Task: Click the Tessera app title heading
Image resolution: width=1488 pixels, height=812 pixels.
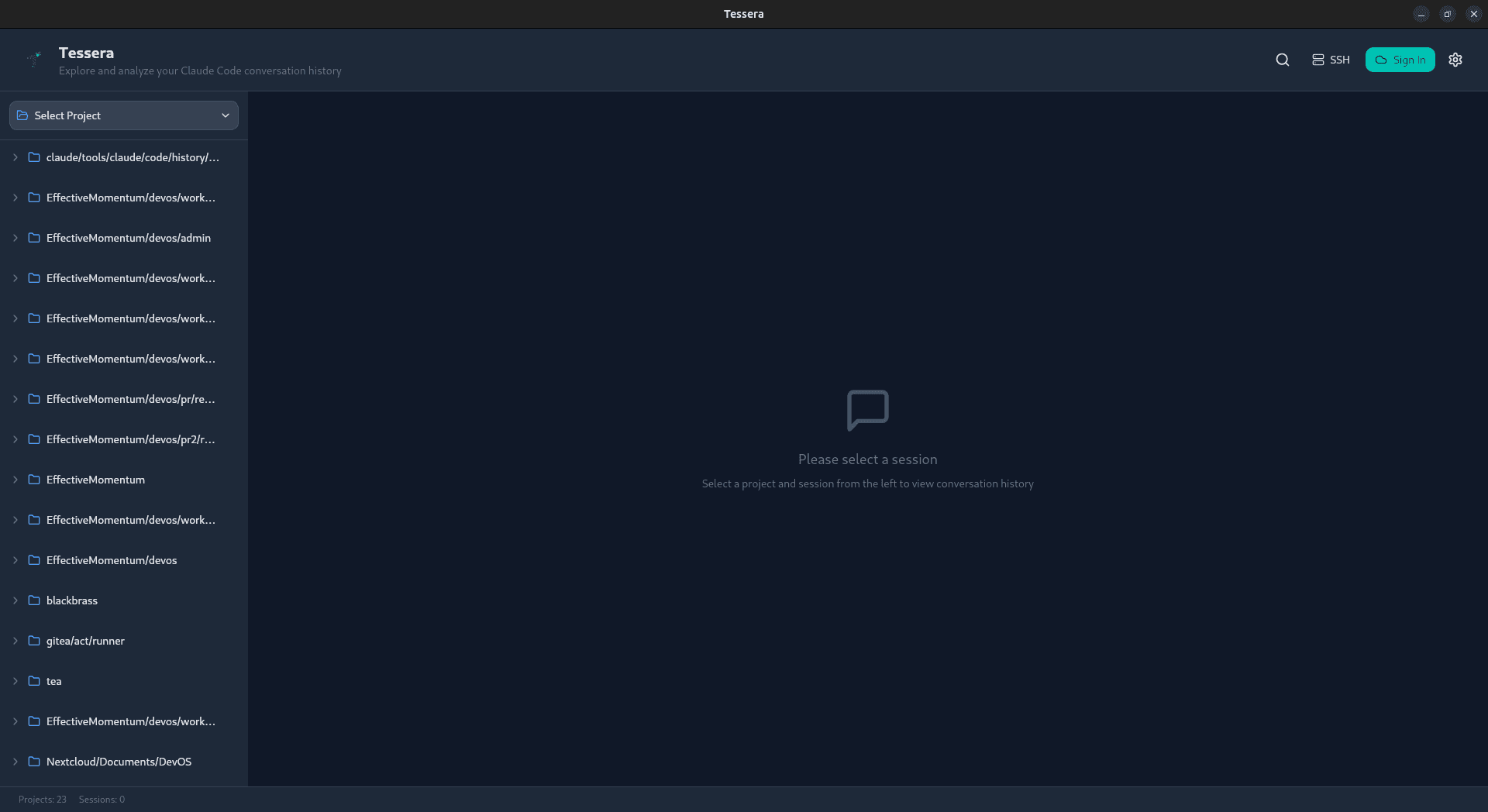Action: pyautogui.click(x=86, y=53)
